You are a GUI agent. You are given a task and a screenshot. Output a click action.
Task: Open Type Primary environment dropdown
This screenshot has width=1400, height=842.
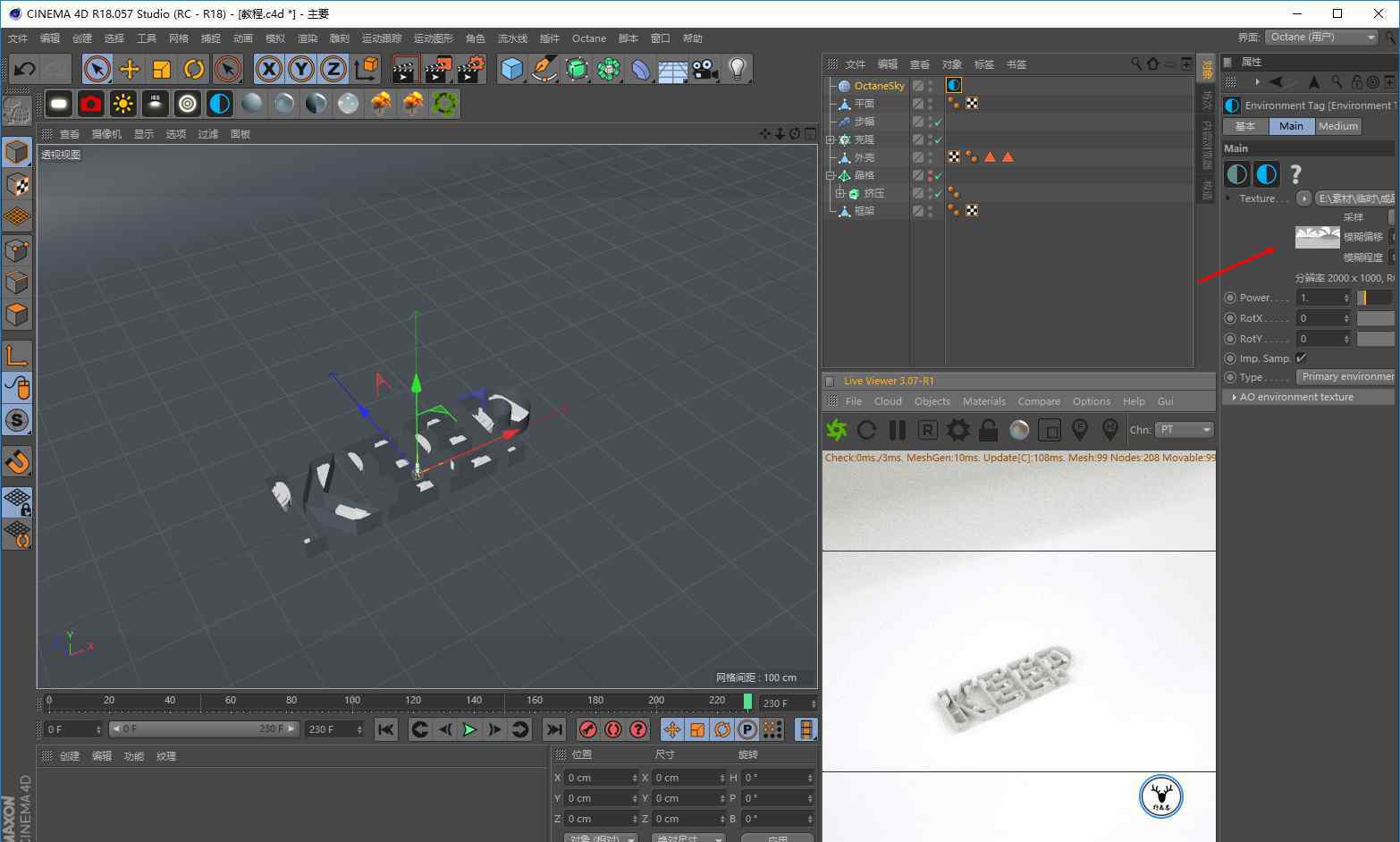(x=1345, y=377)
